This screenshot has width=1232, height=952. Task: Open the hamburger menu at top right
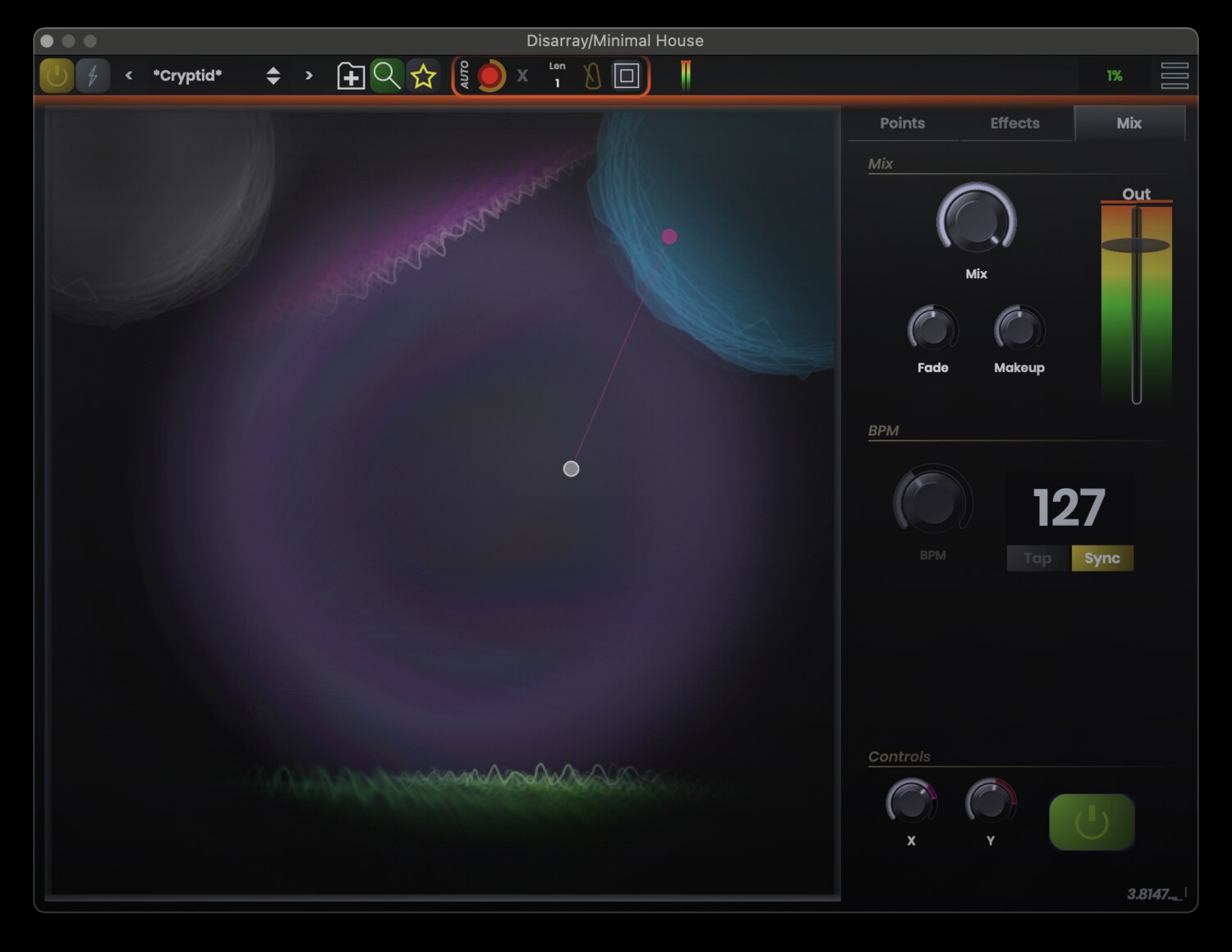pyautogui.click(x=1175, y=76)
